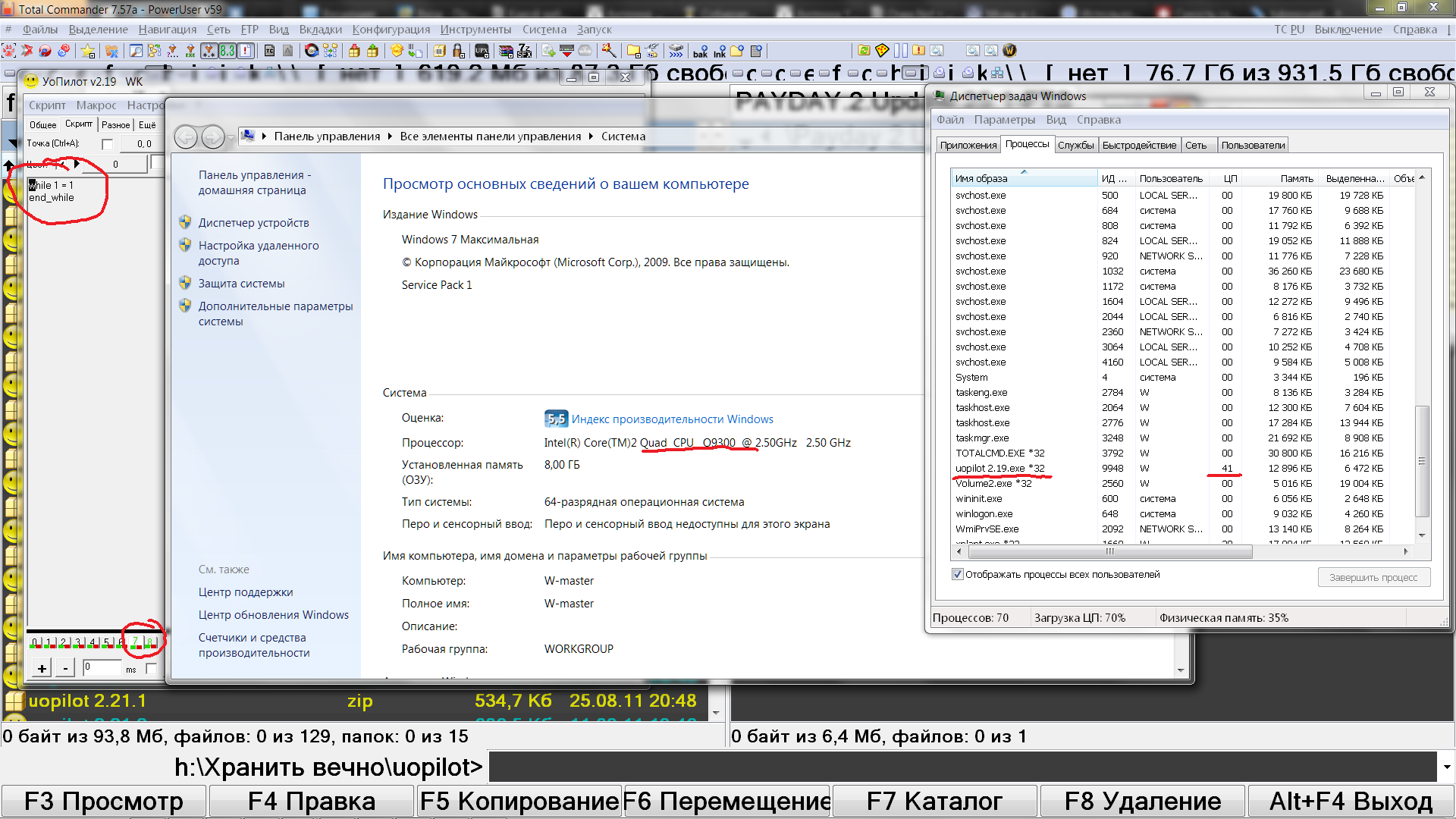
Task: Click the WinRAR books toolbar icon
Action: pos(506,51)
